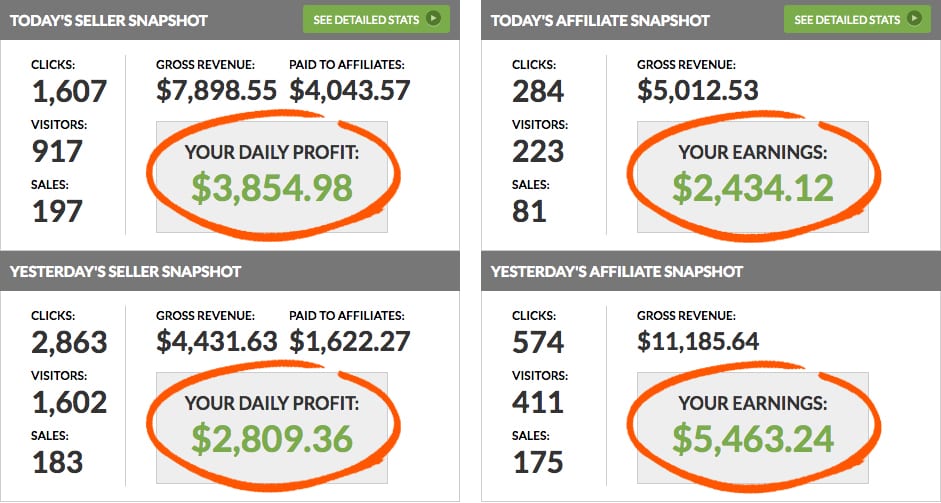941x503 pixels.
Task: Select the Yesterday's Seller Snapshot header
Action: (125, 271)
